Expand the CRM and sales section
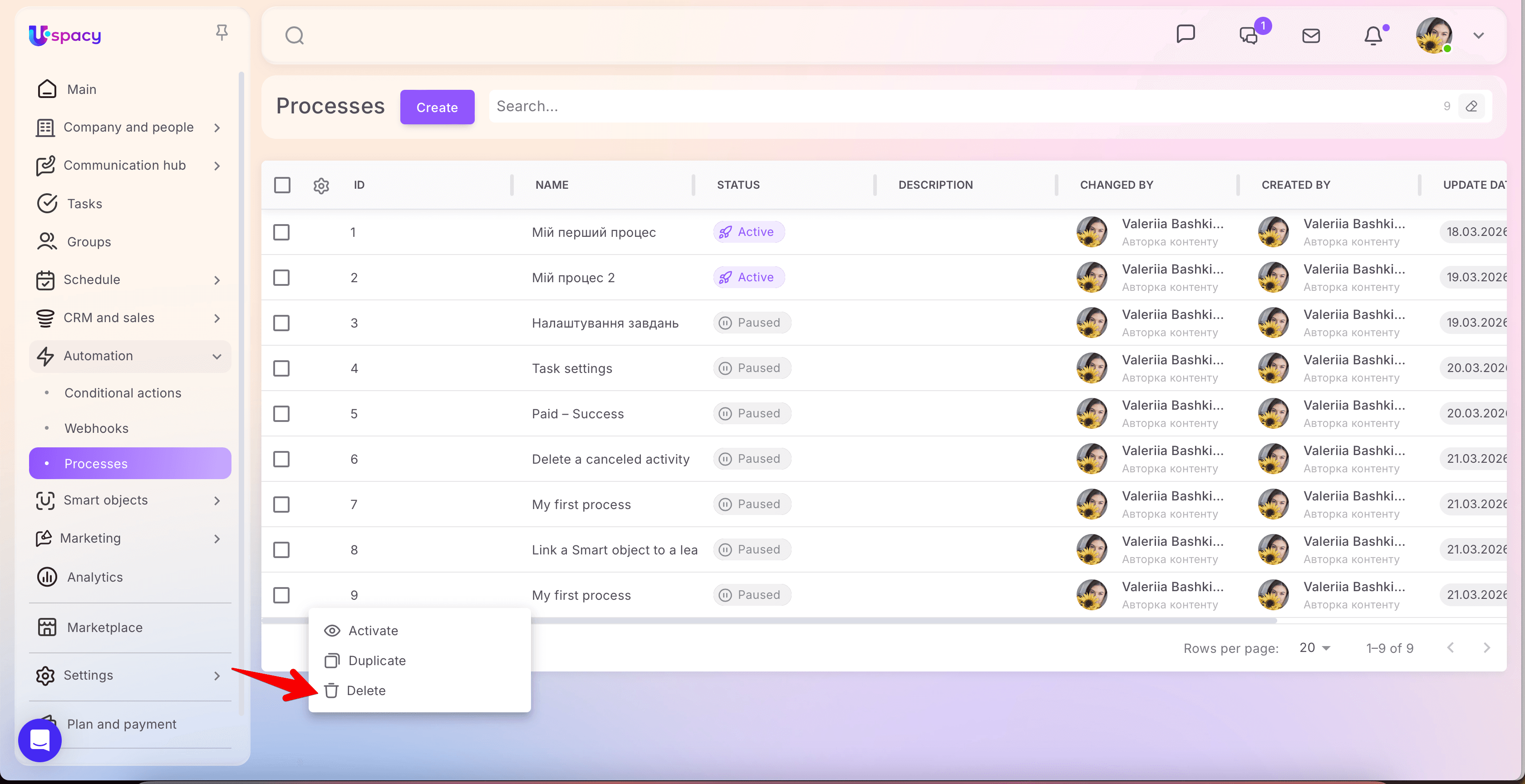 [x=216, y=318]
